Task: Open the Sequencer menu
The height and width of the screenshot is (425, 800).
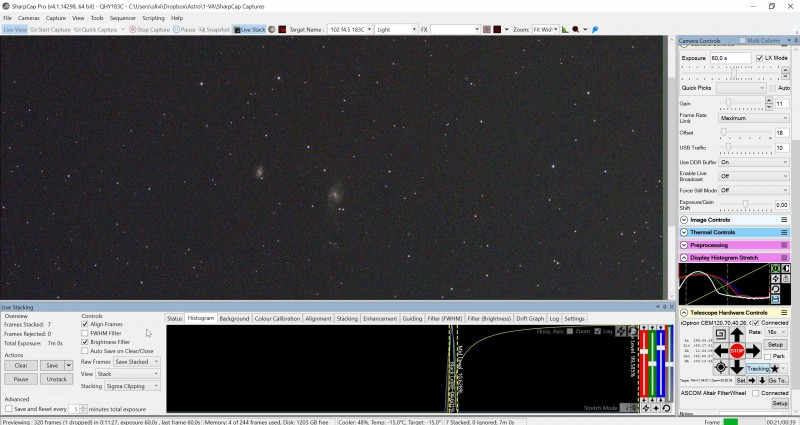Action: (x=122, y=18)
